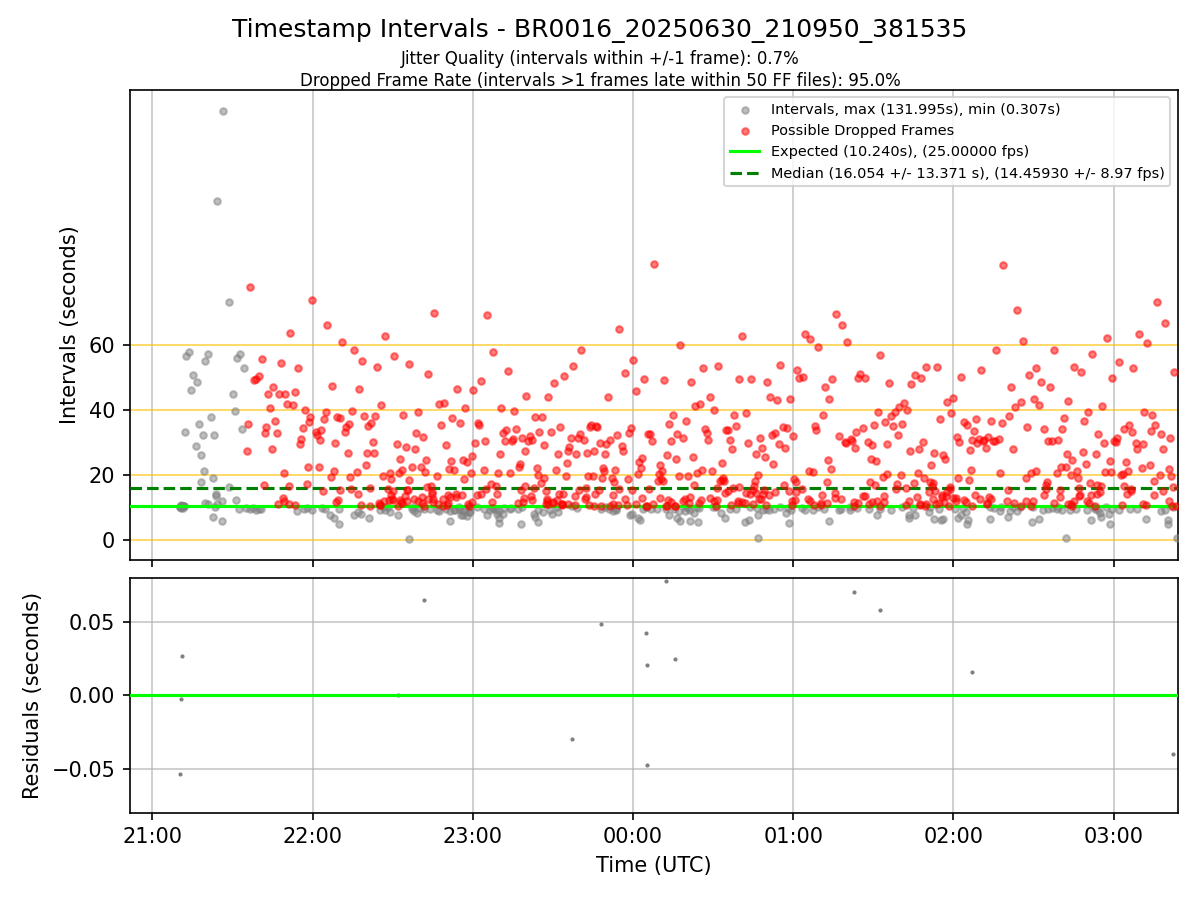Screen dimensions: 1200x900
Task: Click the '00:00' x-axis tick label
Action: [x=633, y=836]
